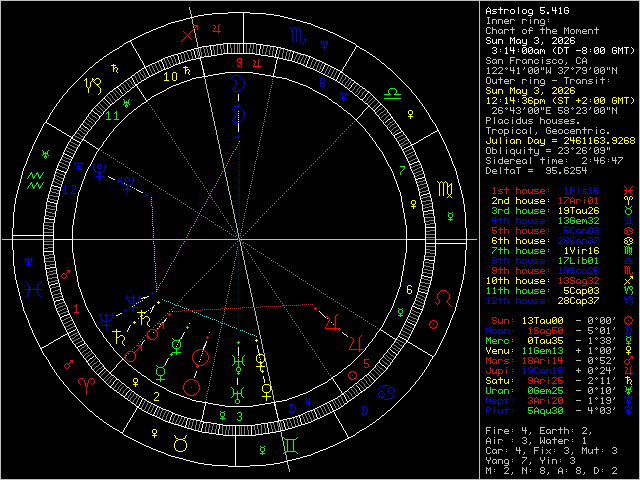Click the Pluto glyph in the sidebar Plut row
This screenshot has width=640, height=480.
tap(629, 411)
